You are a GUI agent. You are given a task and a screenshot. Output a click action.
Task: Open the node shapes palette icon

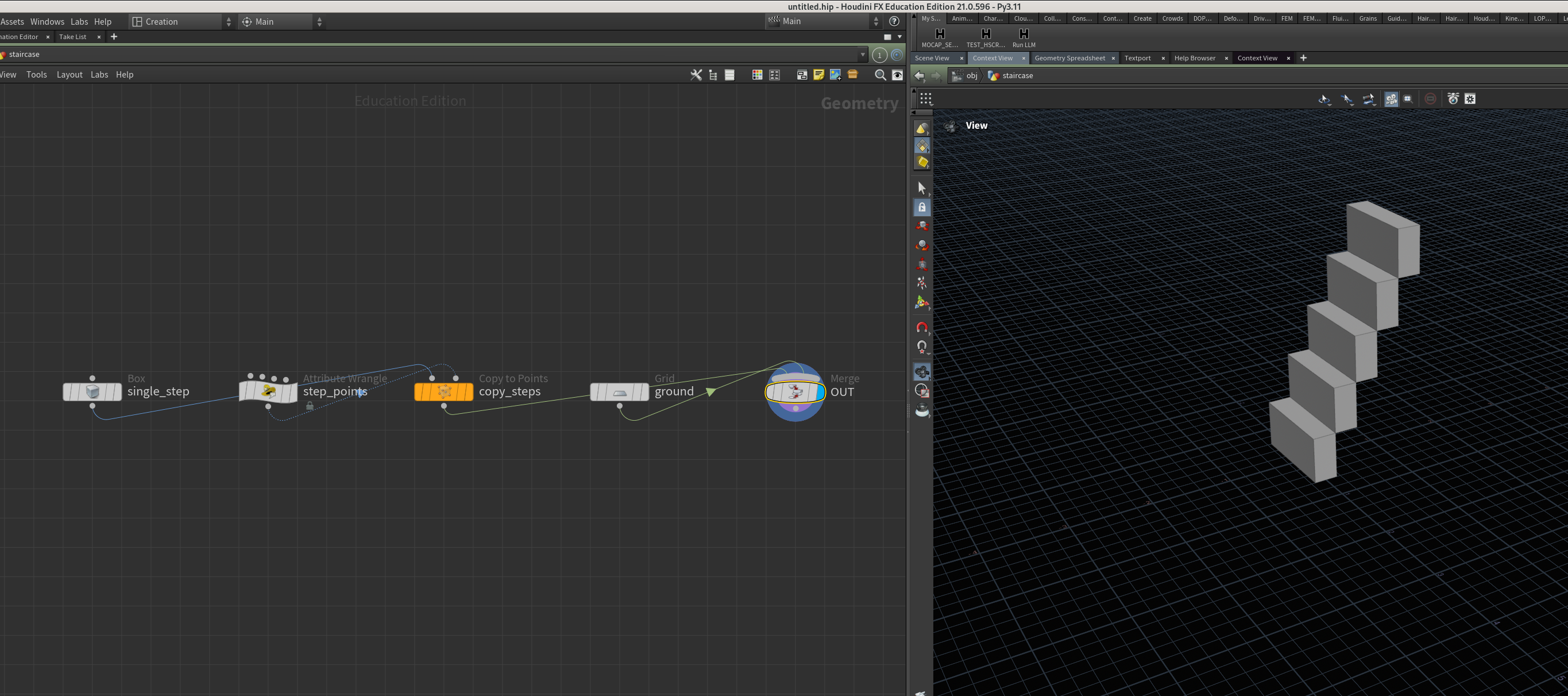pos(774,75)
